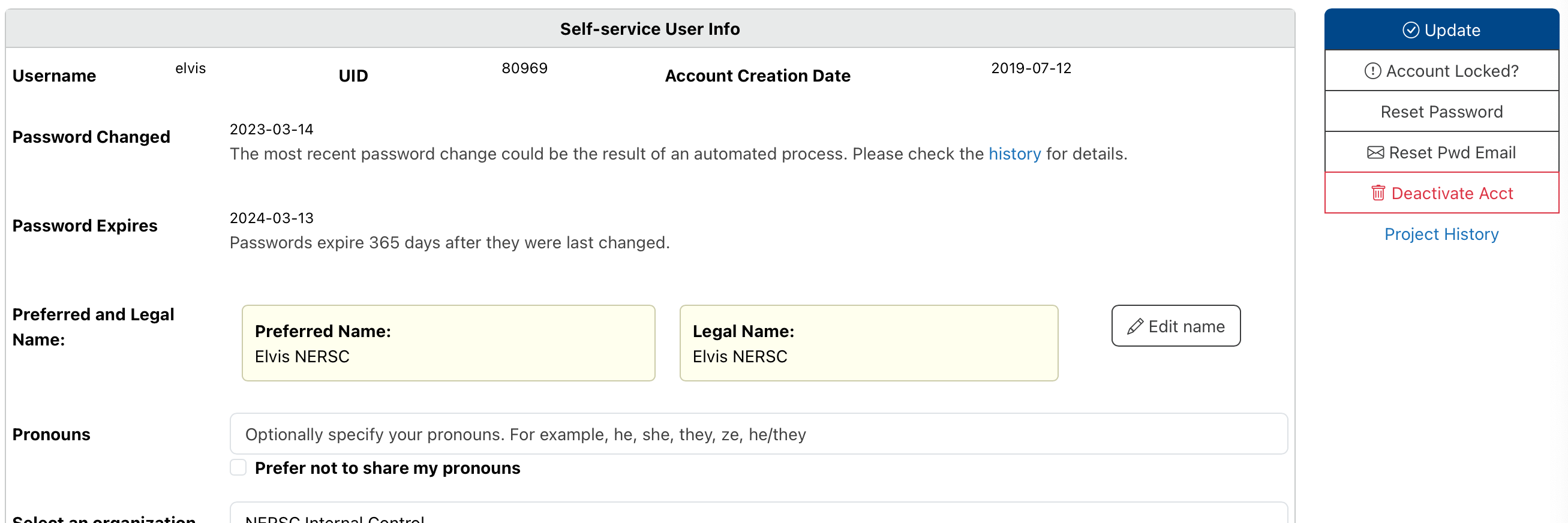Click the Legal Name box
Viewport: 1568px width, 523px height.
[868, 344]
